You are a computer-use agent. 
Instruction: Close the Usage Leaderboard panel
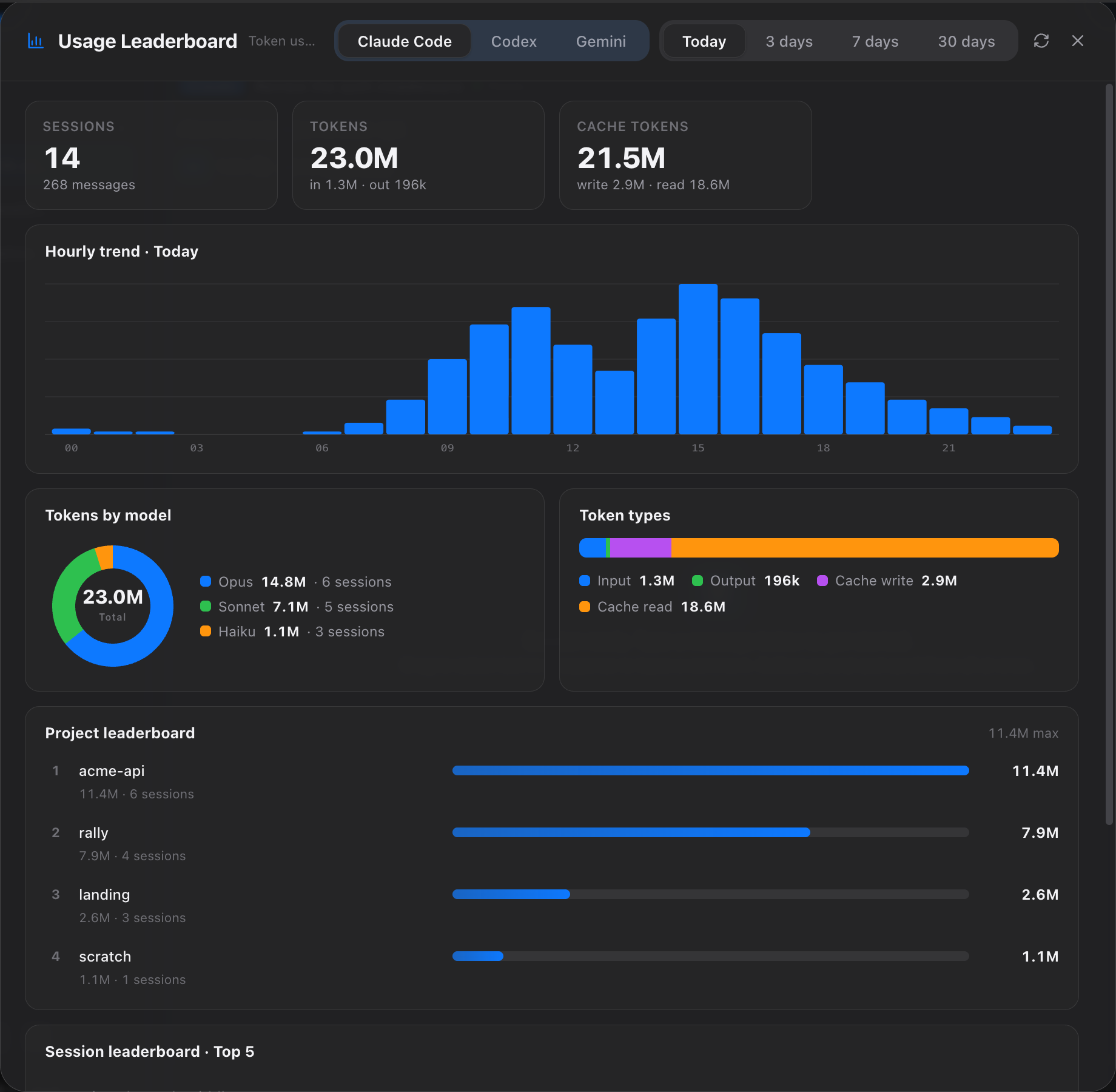click(x=1078, y=41)
